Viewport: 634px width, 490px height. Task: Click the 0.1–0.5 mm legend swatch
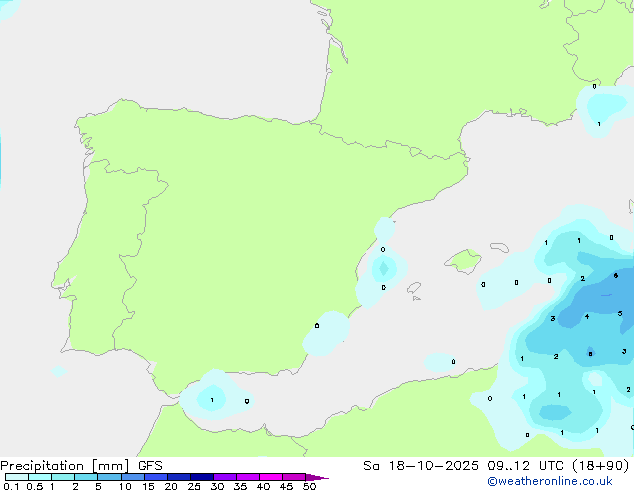tap(17, 477)
